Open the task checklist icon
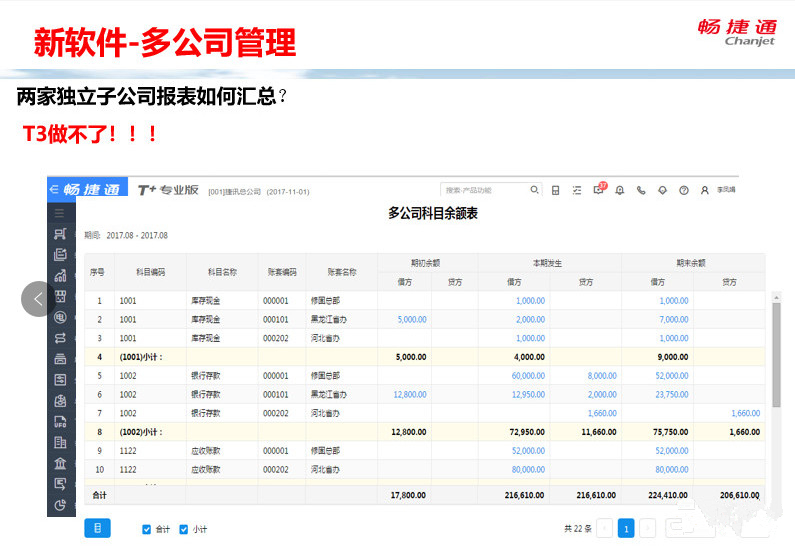This screenshot has width=795, height=546. [x=577, y=190]
